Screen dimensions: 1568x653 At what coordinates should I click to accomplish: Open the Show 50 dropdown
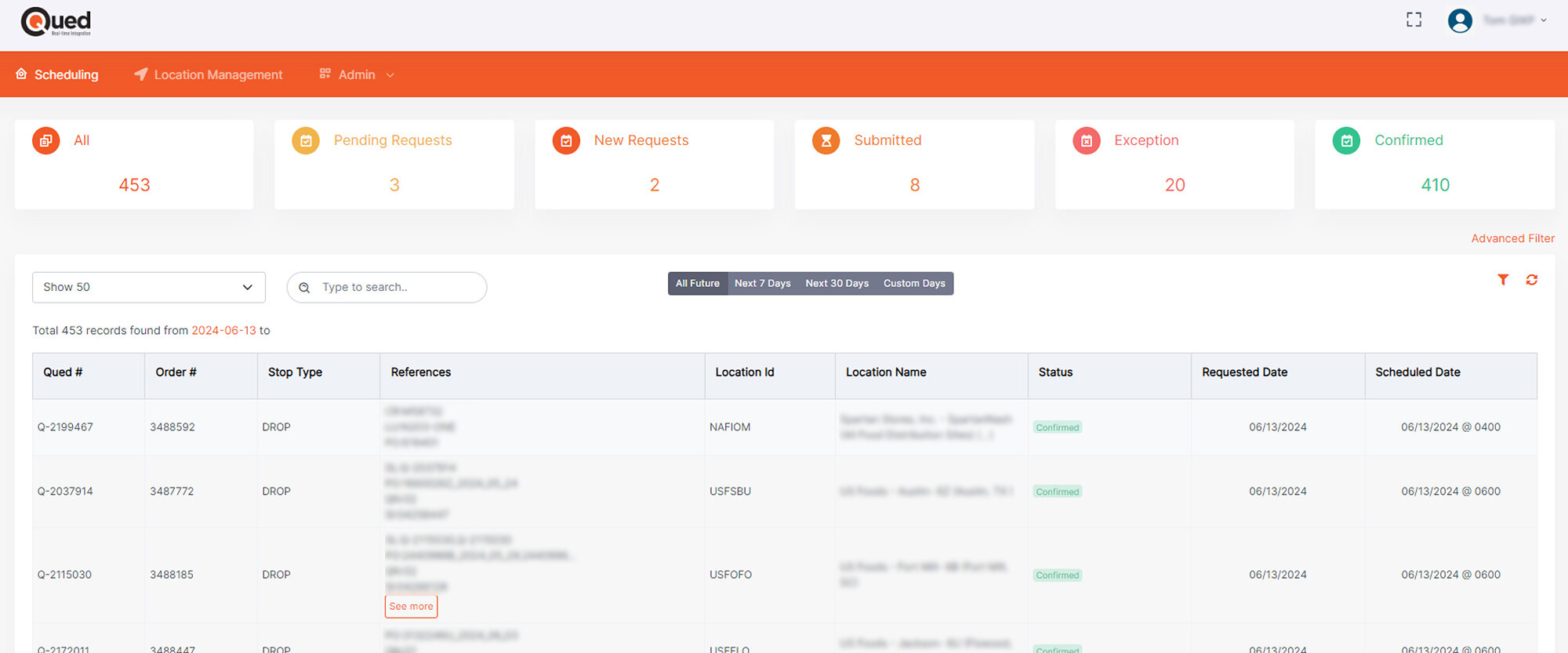149,287
